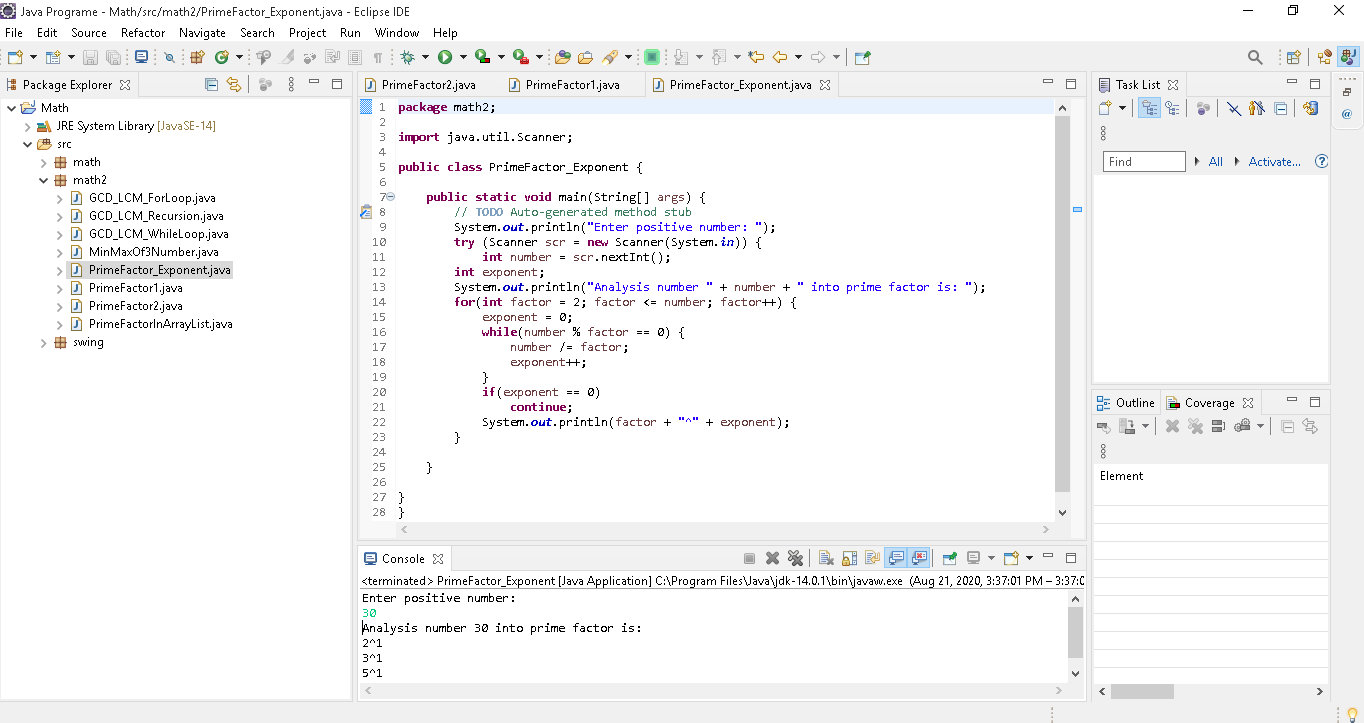The width and height of the screenshot is (1364, 723).
Task: Toggle show console on standard error change
Action: 918,558
